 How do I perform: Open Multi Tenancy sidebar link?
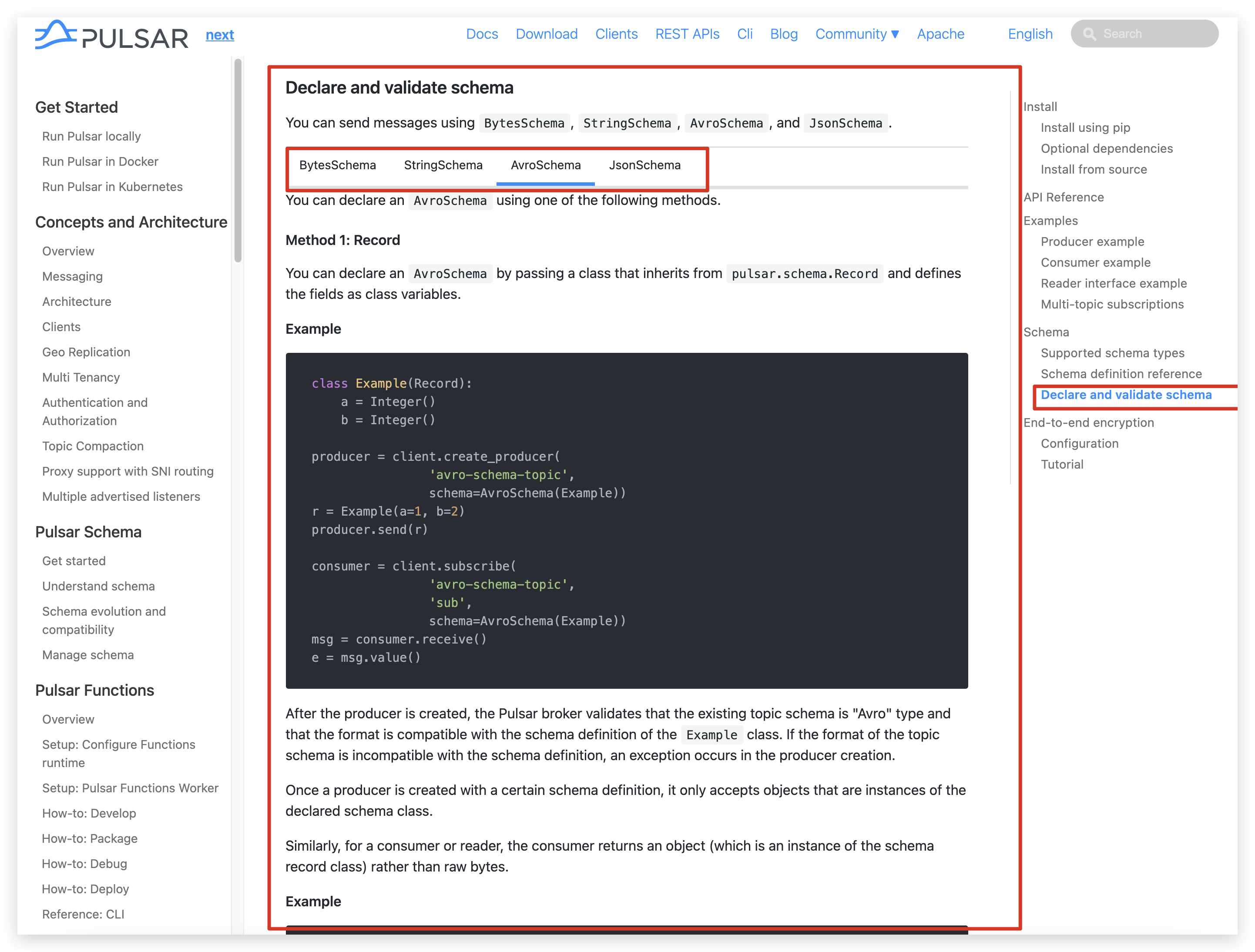(x=81, y=377)
